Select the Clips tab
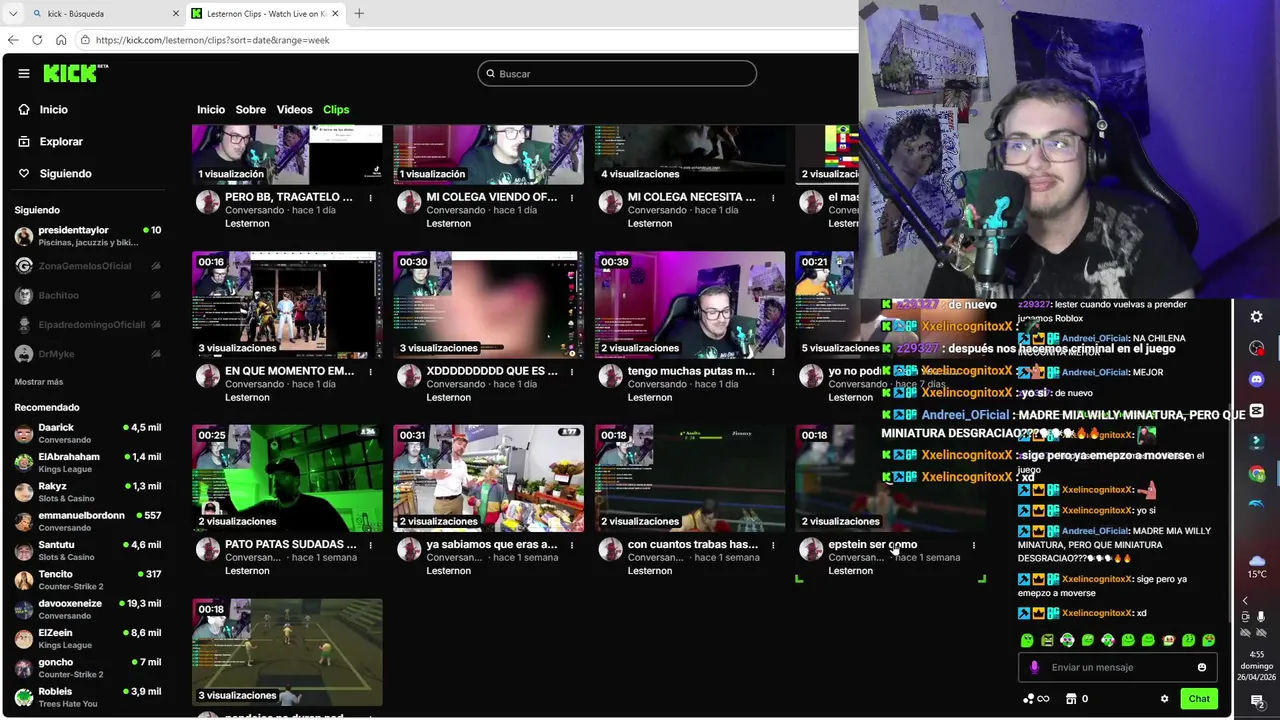 click(336, 109)
